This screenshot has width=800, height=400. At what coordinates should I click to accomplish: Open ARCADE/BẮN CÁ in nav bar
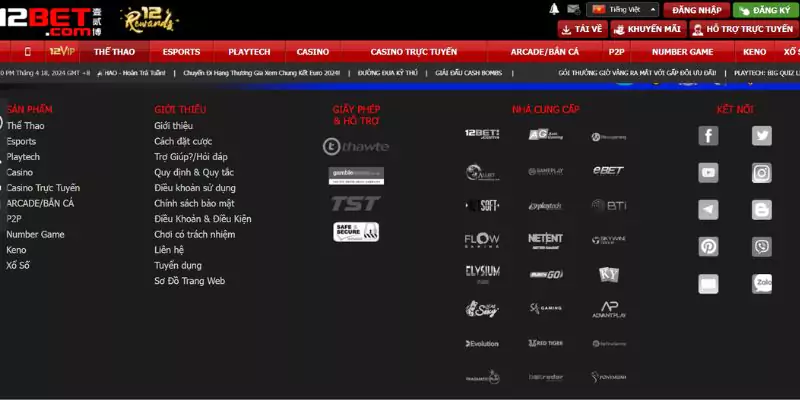coord(544,52)
